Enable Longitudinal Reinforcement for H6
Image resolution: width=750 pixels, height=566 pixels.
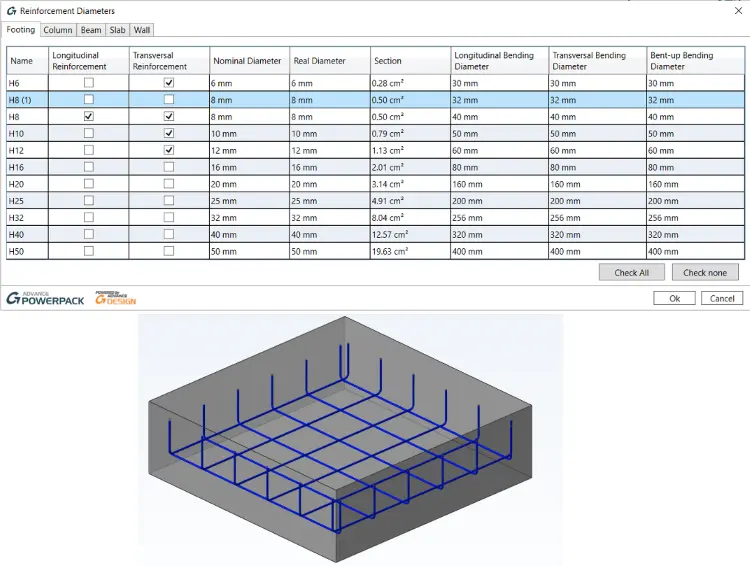point(88,83)
